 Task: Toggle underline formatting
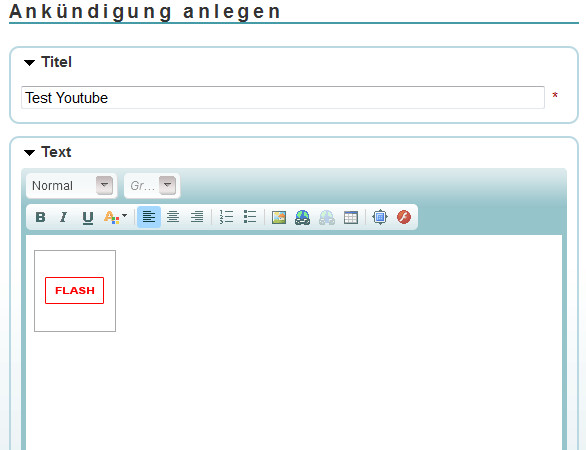[88, 217]
